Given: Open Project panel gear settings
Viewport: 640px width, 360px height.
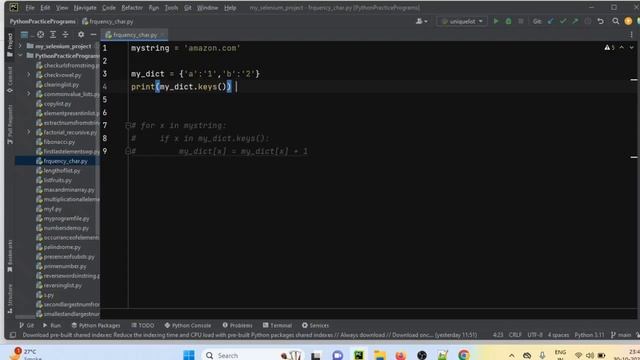Looking at the screenshot, I should point(81,35).
